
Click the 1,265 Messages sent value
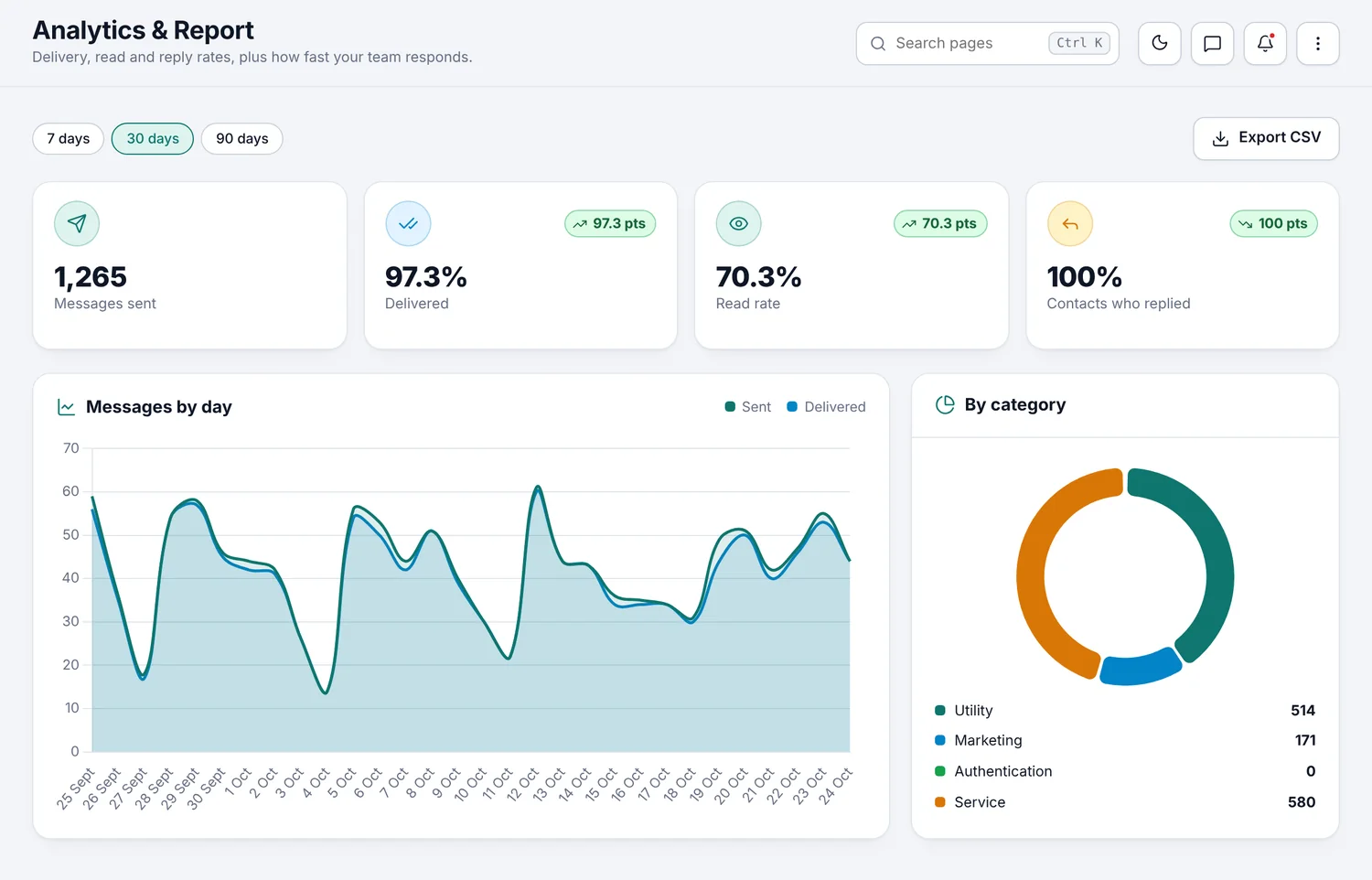[91, 276]
